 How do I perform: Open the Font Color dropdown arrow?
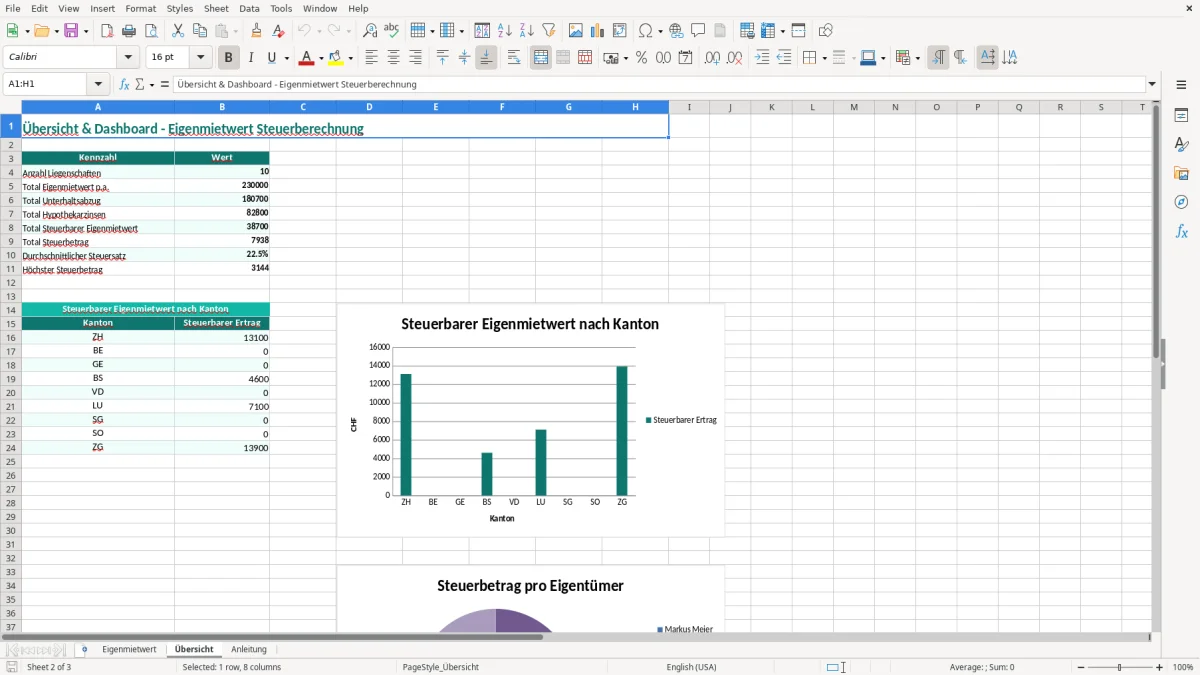(320, 58)
